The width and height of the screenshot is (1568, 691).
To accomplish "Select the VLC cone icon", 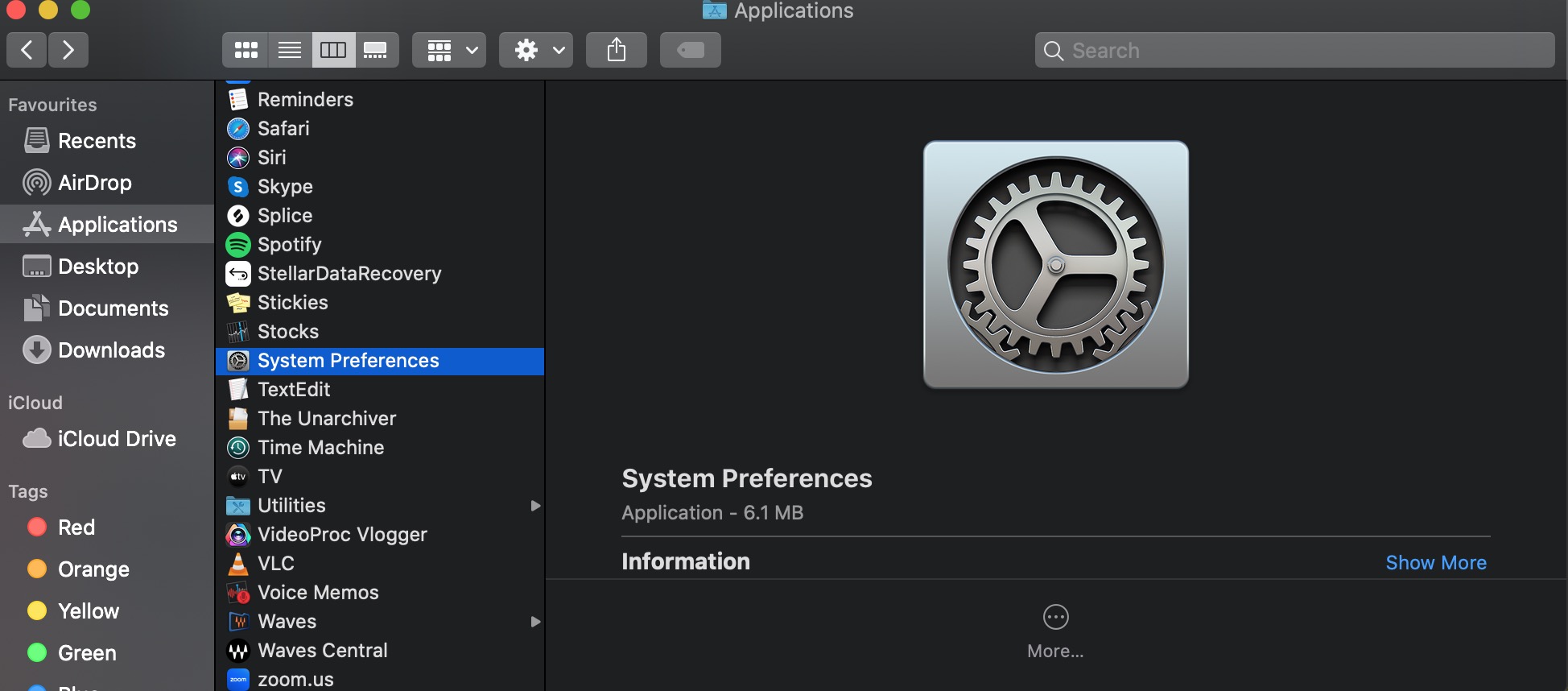I will click(x=238, y=564).
